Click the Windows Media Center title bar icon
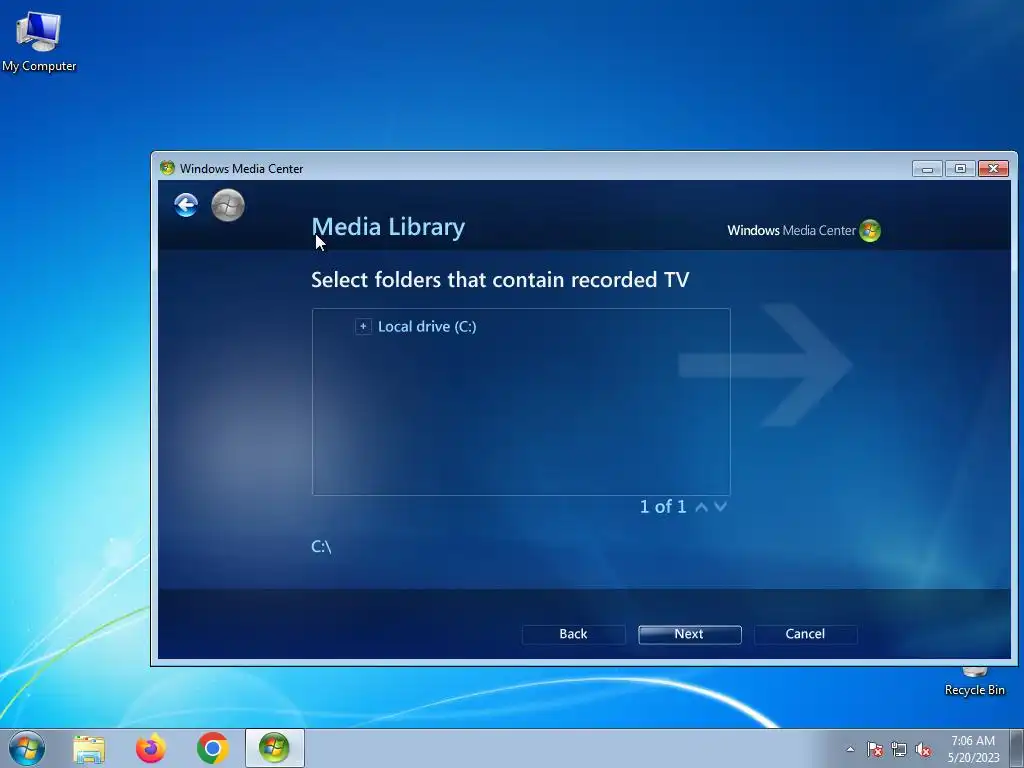 click(167, 168)
